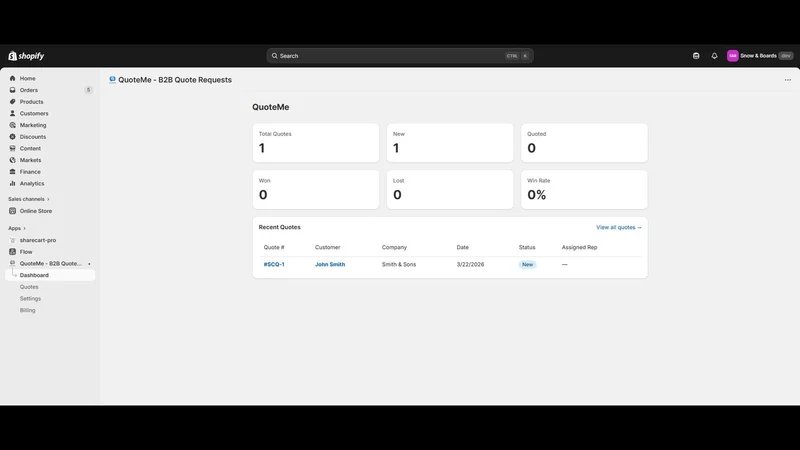800x450 pixels.
Task: Click the Analytics bar chart icon
Action: coord(12,184)
